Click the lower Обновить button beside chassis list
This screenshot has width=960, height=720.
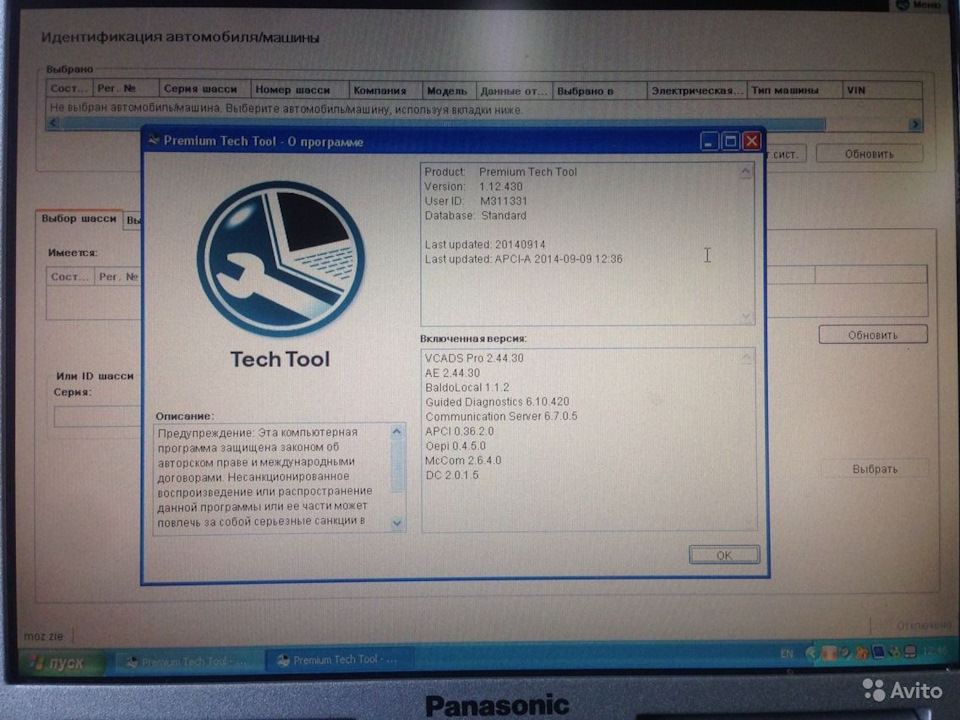coord(873,335)
